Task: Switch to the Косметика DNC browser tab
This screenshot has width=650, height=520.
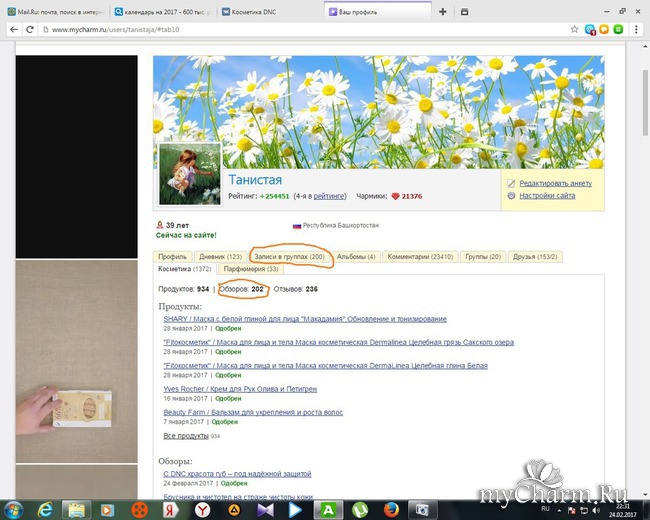Action: [x=265, y=12]
